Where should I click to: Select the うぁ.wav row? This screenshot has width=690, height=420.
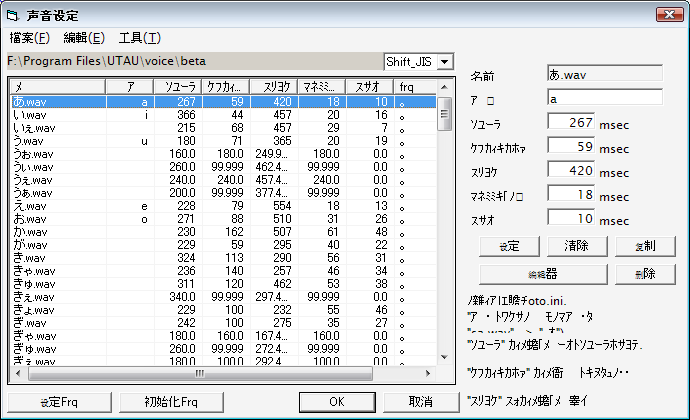[x=224, y=193]
